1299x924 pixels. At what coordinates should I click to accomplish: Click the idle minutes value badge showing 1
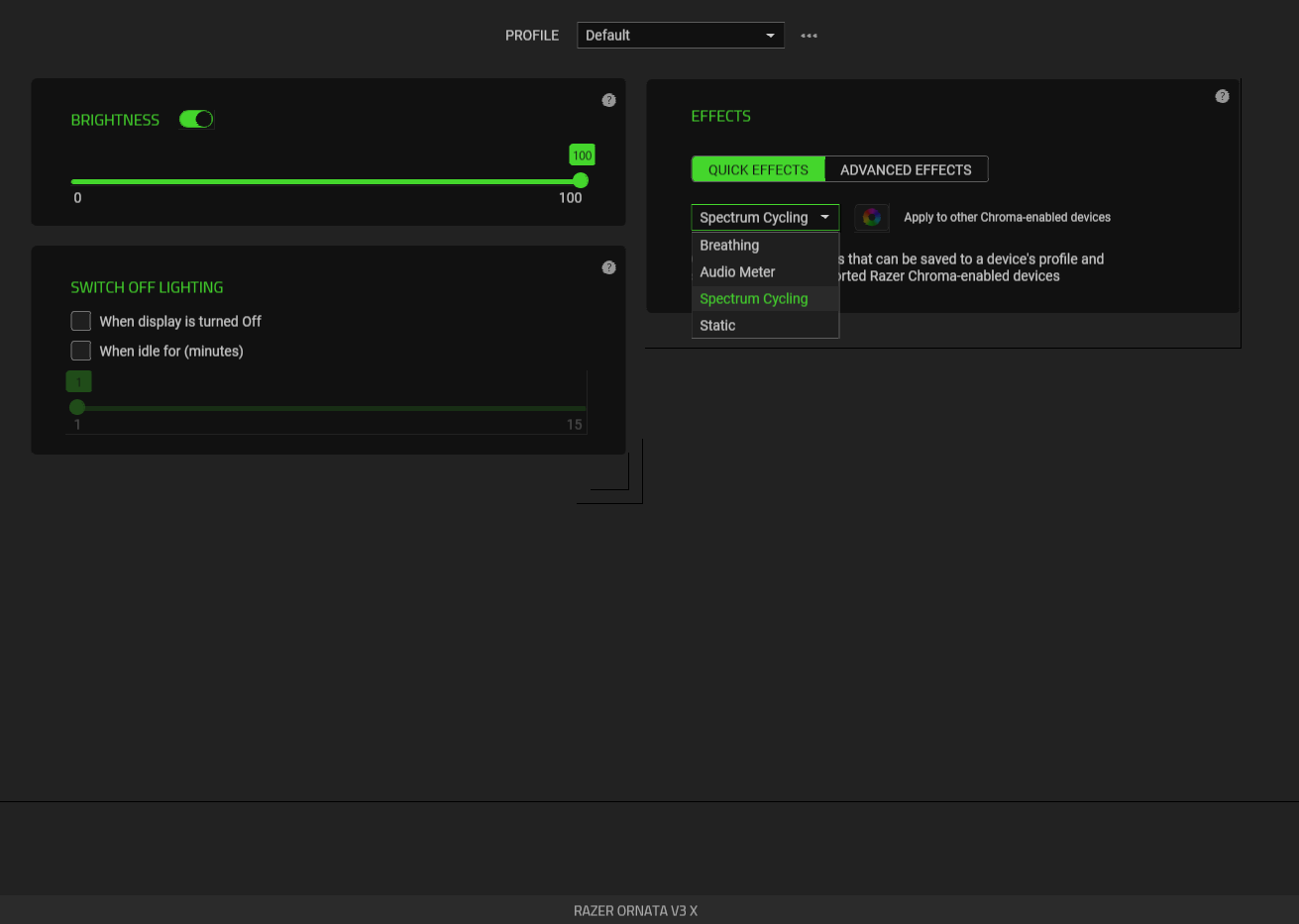(78, 380)
